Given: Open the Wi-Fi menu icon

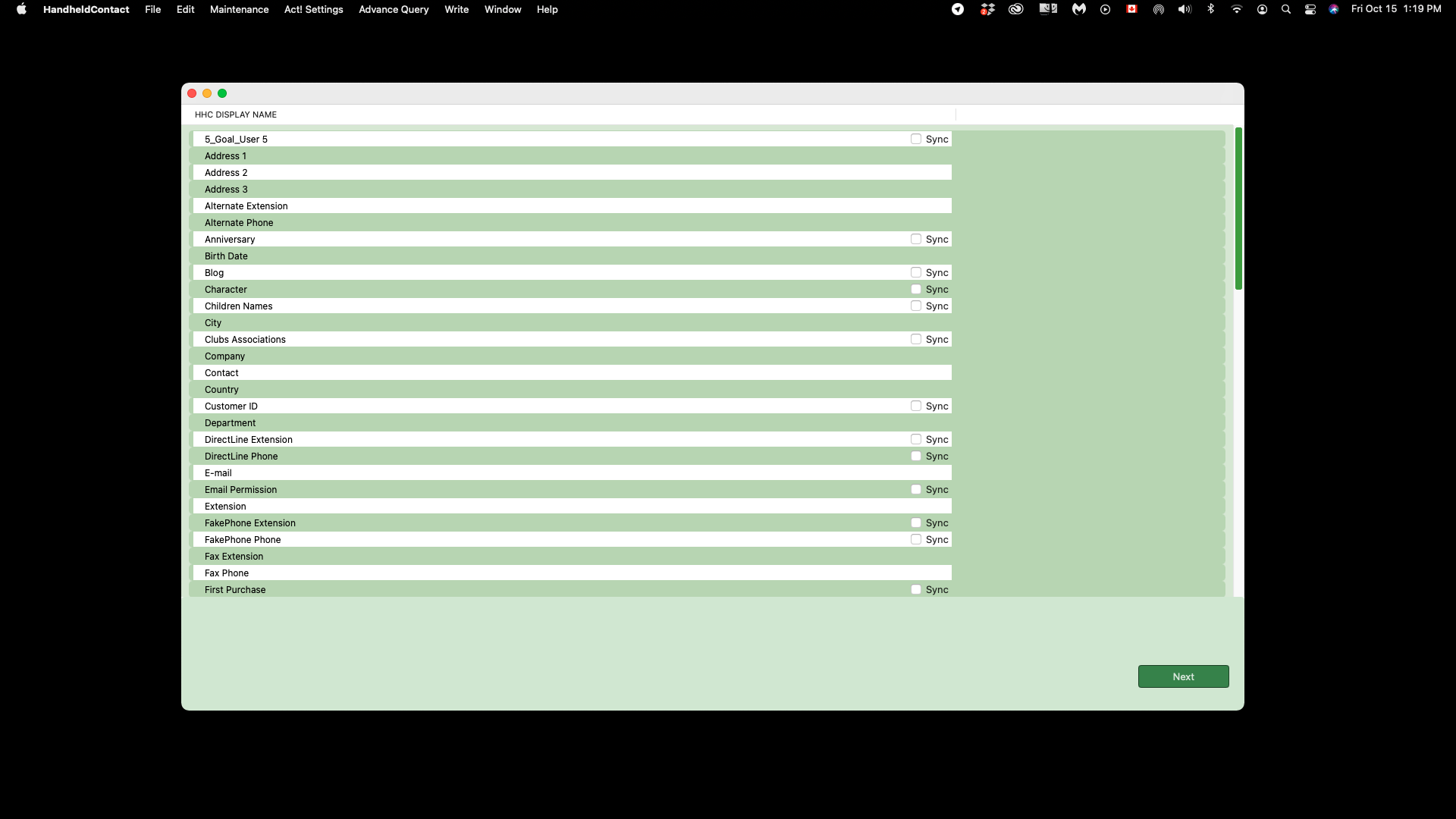Looking at the screenshot, I should [x=1237, y=9].
